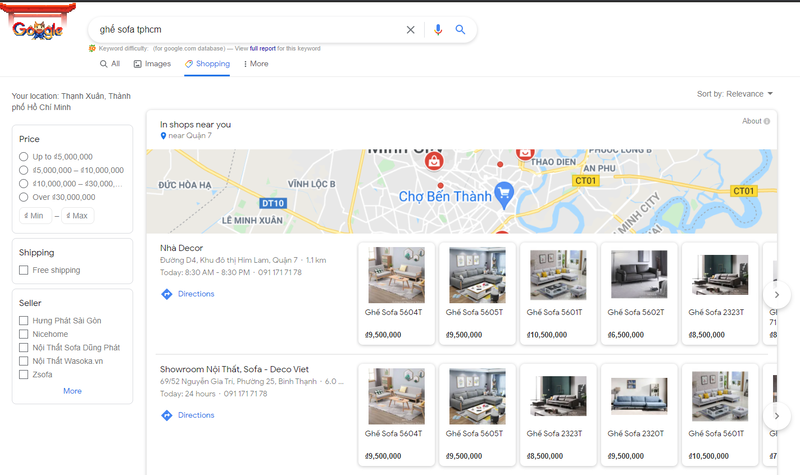The width and height of the screenshot is (800, 475).
Task: Open Deco Viet Ghế Sofa 2323T thumbnail
Action: pos(558,396)
